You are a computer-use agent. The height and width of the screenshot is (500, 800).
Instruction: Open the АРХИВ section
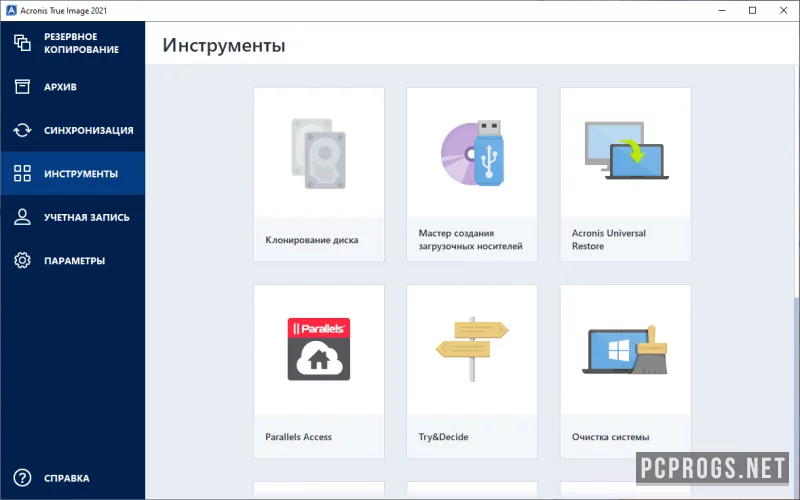[60, 87]
